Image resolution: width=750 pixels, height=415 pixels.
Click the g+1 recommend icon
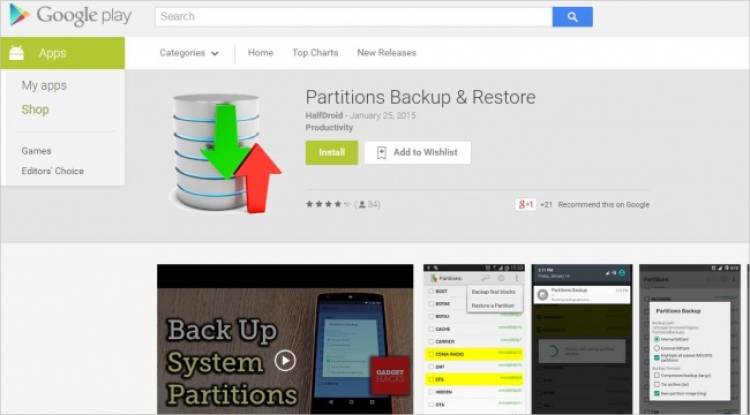pyautogui.click(x=526, y=204)
